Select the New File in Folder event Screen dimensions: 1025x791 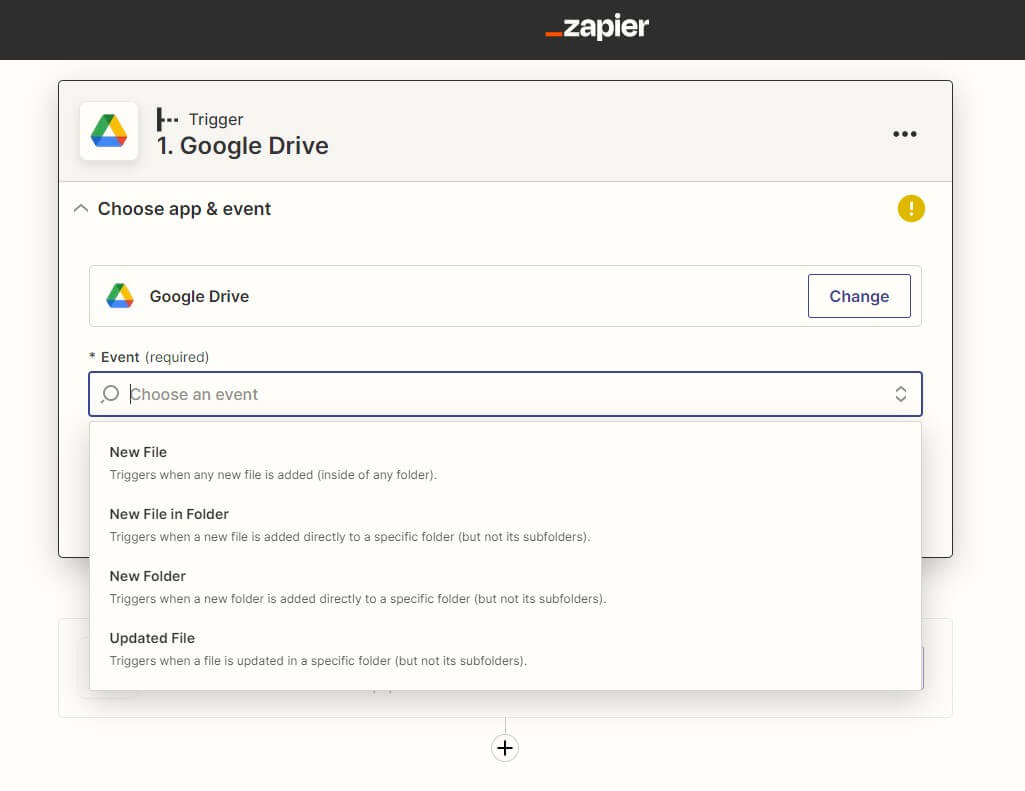click(505, 525)
